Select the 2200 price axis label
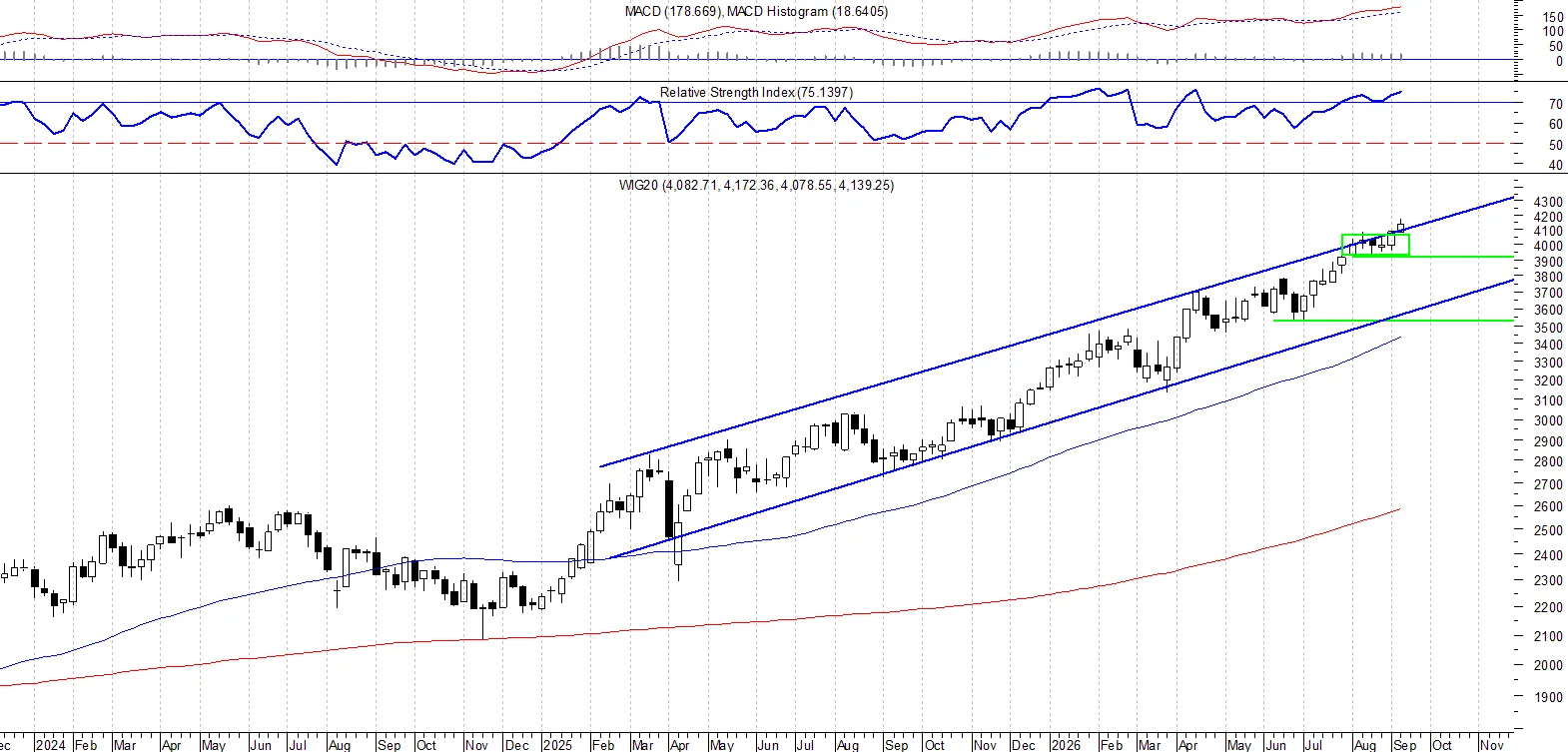The image size is (1568, 752). (x=1549, y=608)
